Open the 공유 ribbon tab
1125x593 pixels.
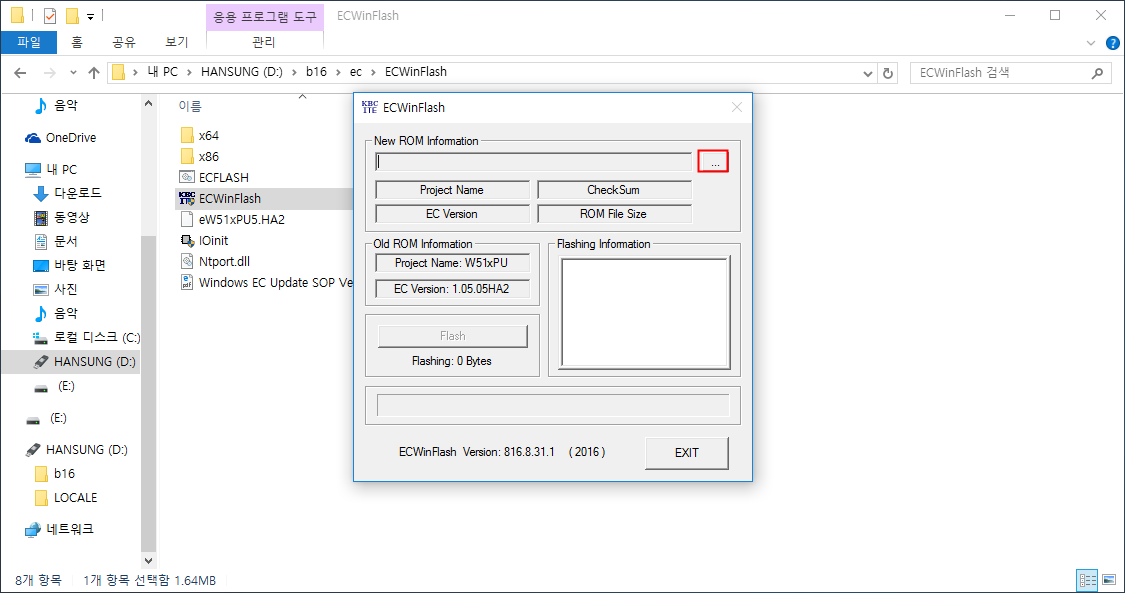tap(124, 42)
